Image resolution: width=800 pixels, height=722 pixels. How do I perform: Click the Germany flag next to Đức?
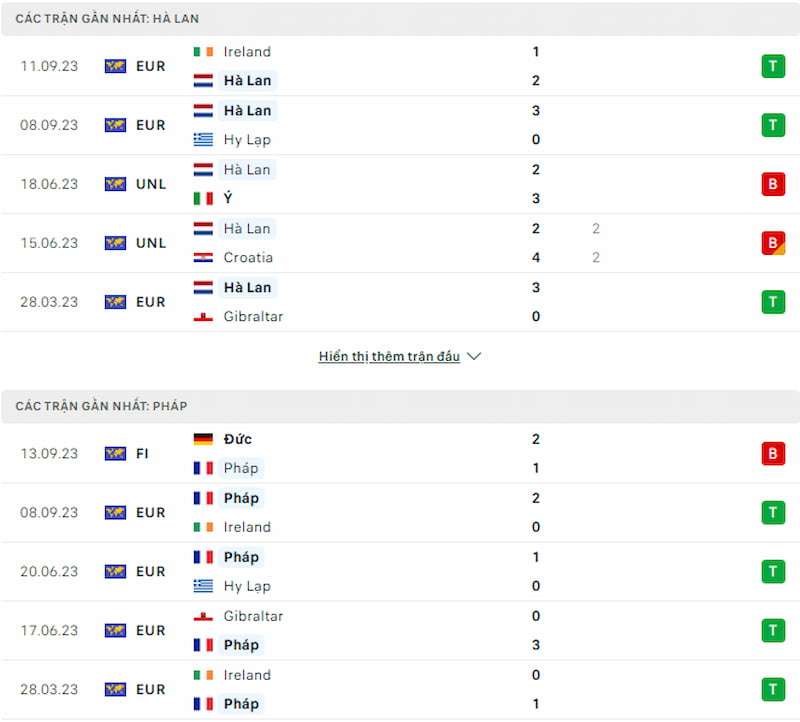[x=203, y=439]
